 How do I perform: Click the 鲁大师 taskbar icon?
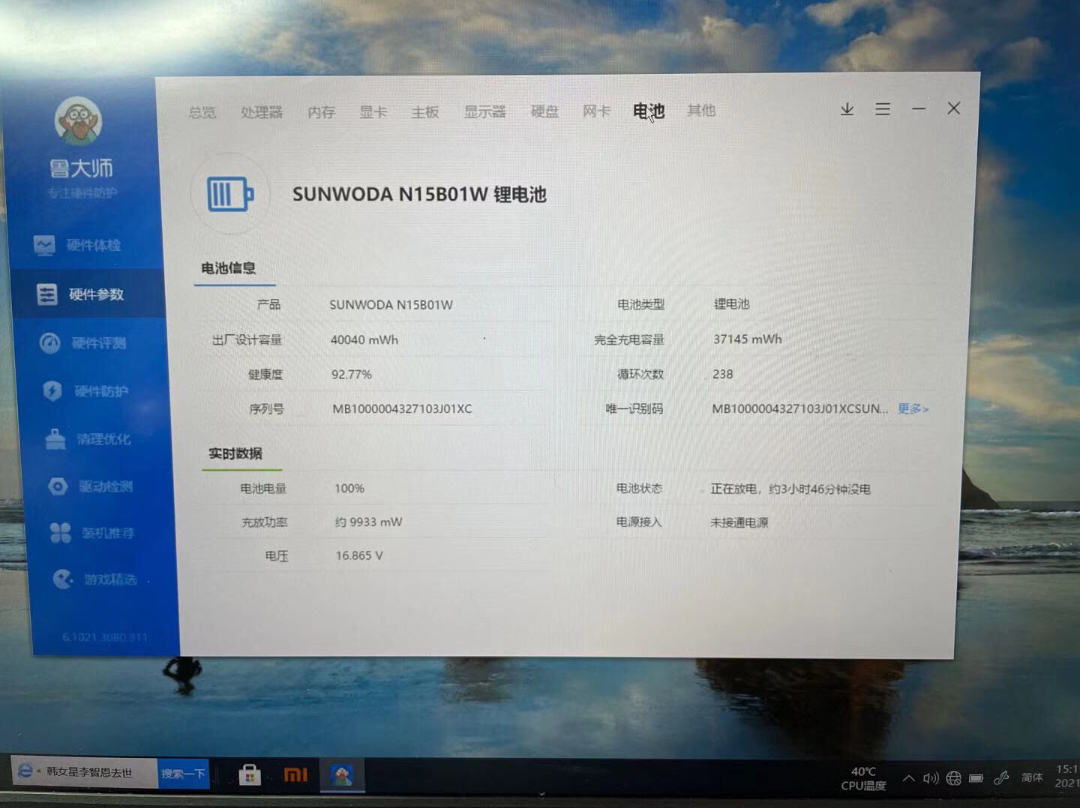coord(342,775)
